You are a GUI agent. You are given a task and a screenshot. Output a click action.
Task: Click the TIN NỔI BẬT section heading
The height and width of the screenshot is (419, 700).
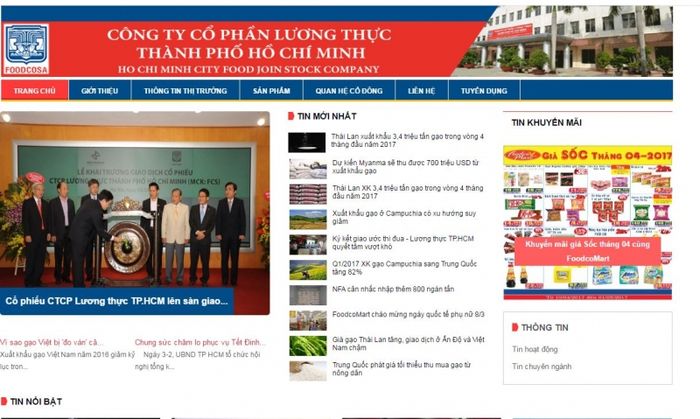tap(36, 401)
